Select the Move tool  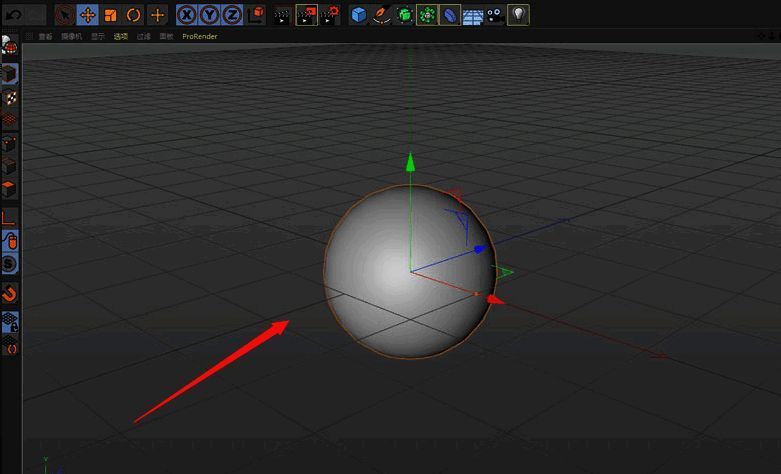click(x=87, y=15)
